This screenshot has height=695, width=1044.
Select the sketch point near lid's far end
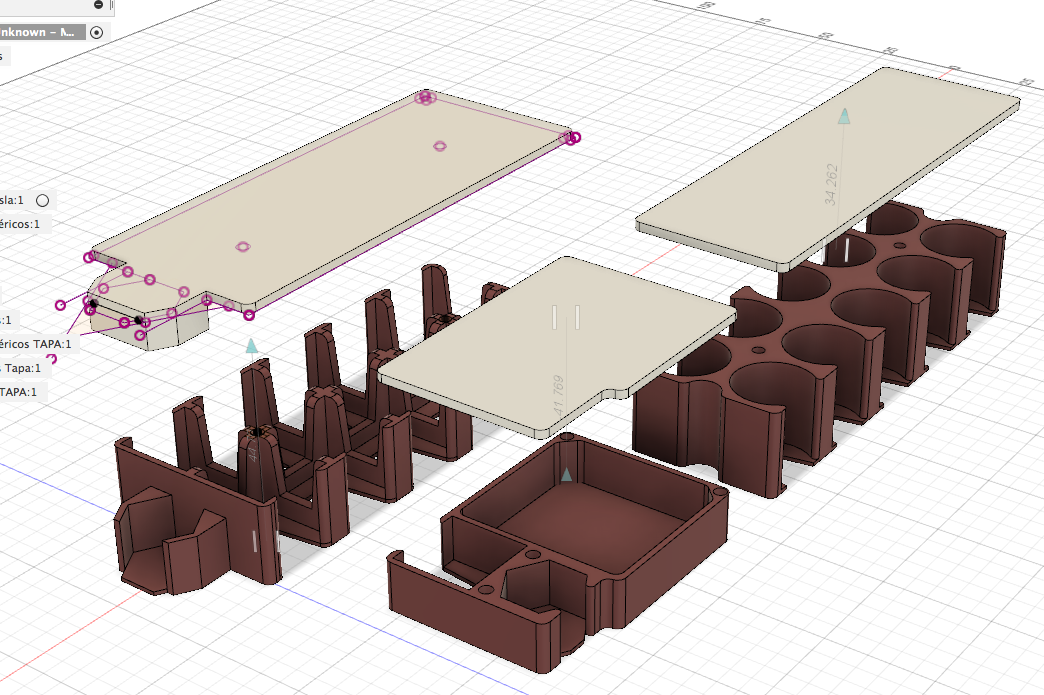[439, 146]
